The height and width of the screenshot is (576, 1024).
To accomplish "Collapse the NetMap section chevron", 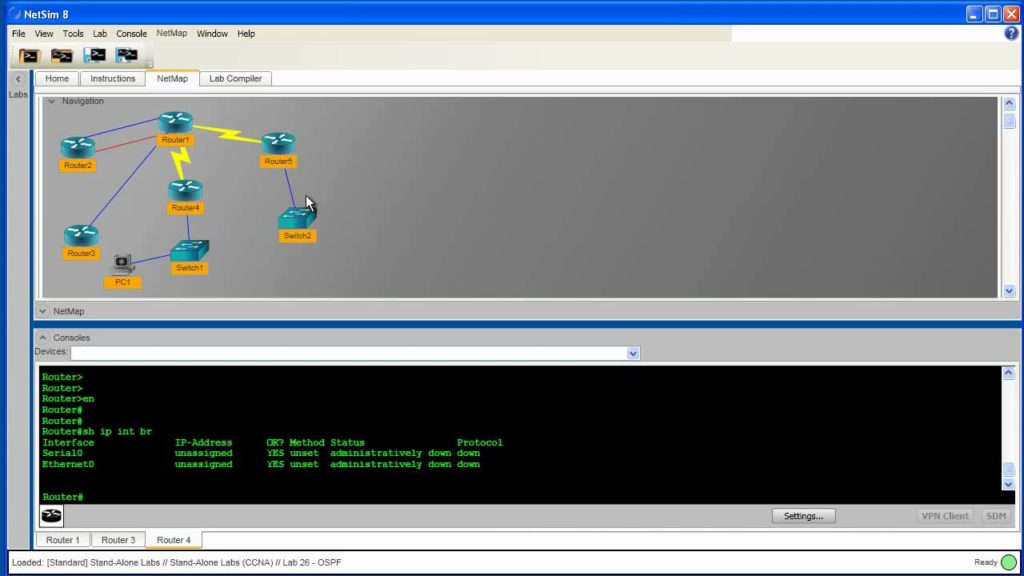I will pyautogui.click(x=42, y=312).
